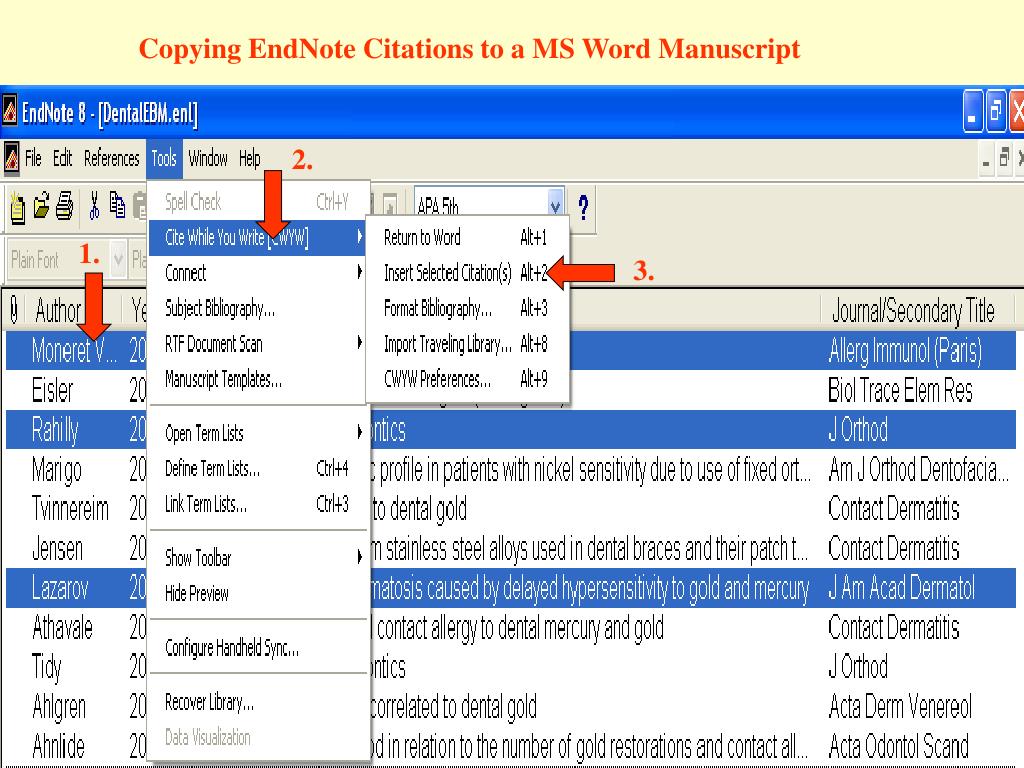The image size is (1024, 768).
Task: Click journal cell J Am Acad Dermatol
Action: click(x=902, y=588)
